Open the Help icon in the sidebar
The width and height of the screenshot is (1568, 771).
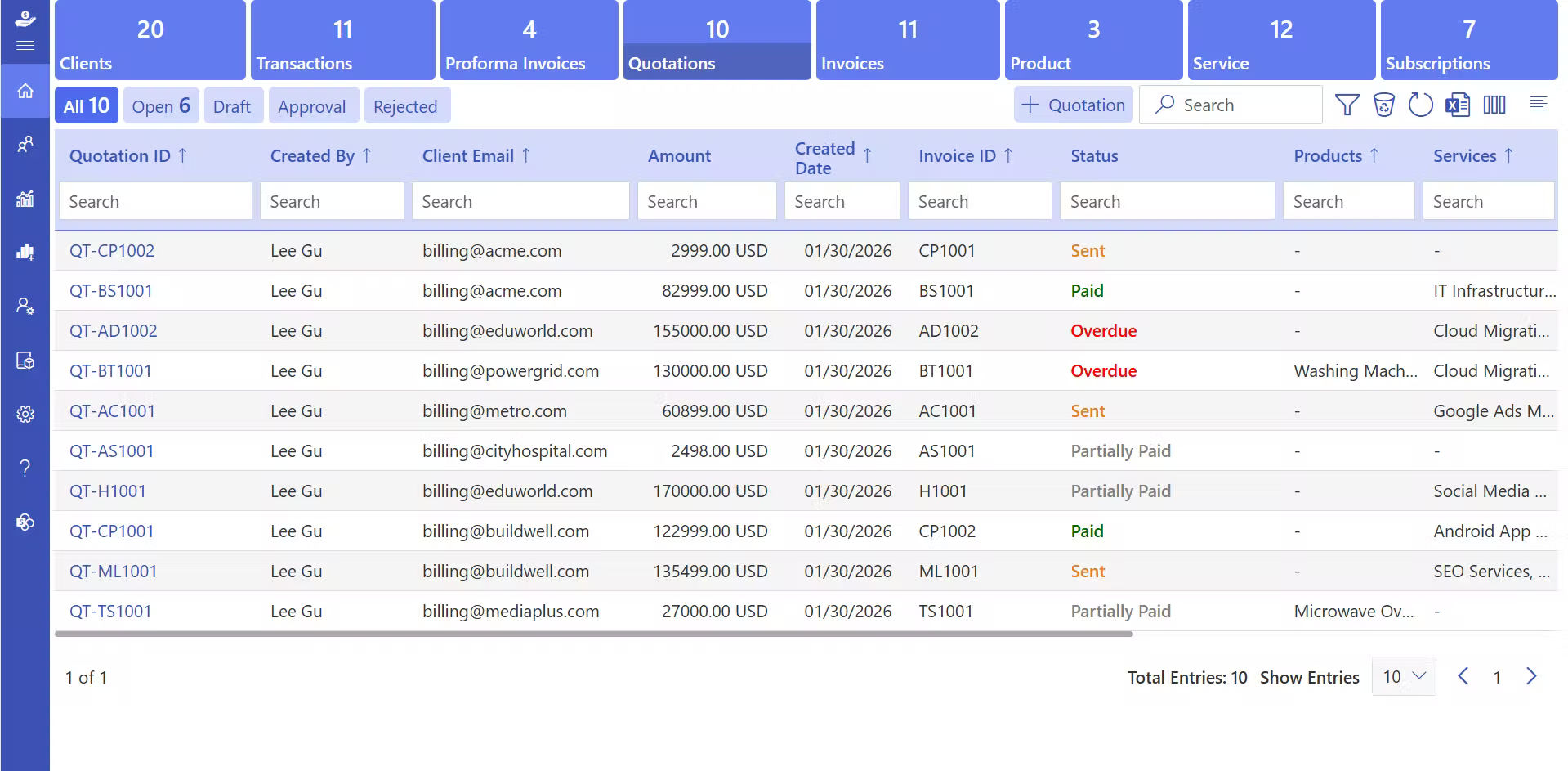pyautogui.click(x=25, y=468)
